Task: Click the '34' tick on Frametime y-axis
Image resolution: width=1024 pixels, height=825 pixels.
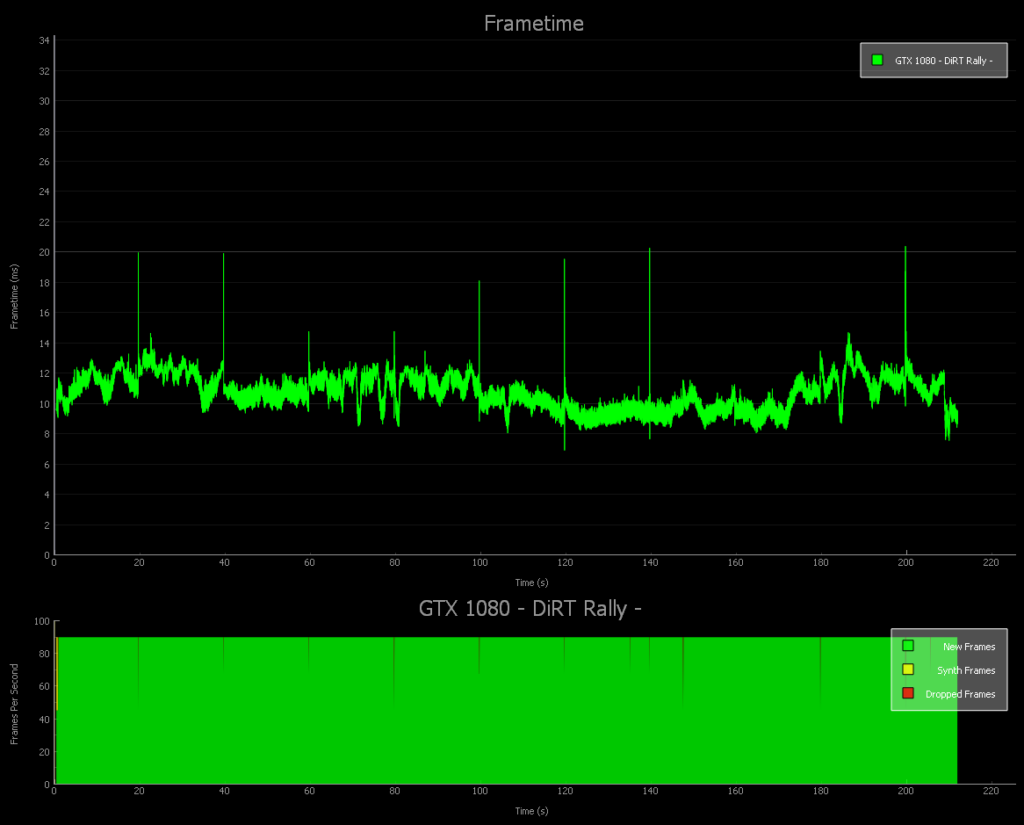Action: [44, 41]
